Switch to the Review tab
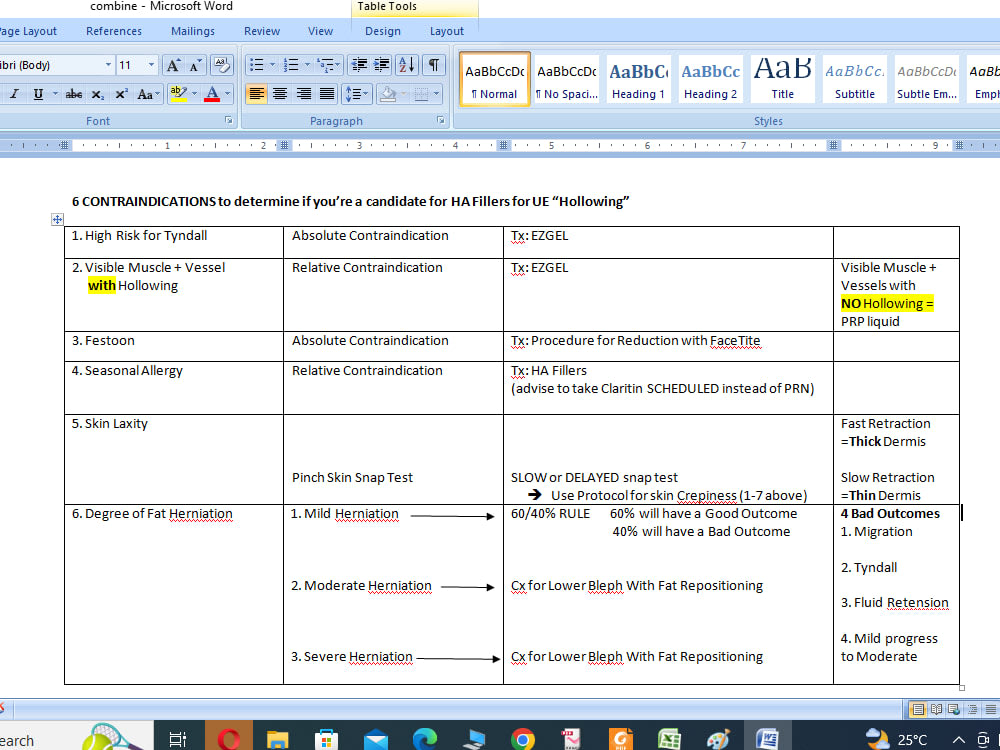The height and width of the screenshot is (750, 1000). coord(261,31)
